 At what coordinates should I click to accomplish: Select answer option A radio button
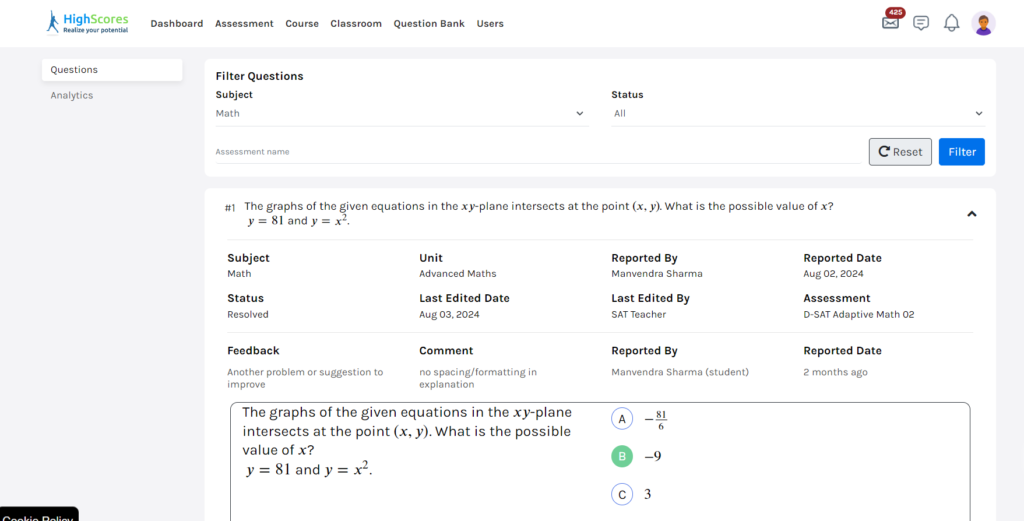click(622, 419)
